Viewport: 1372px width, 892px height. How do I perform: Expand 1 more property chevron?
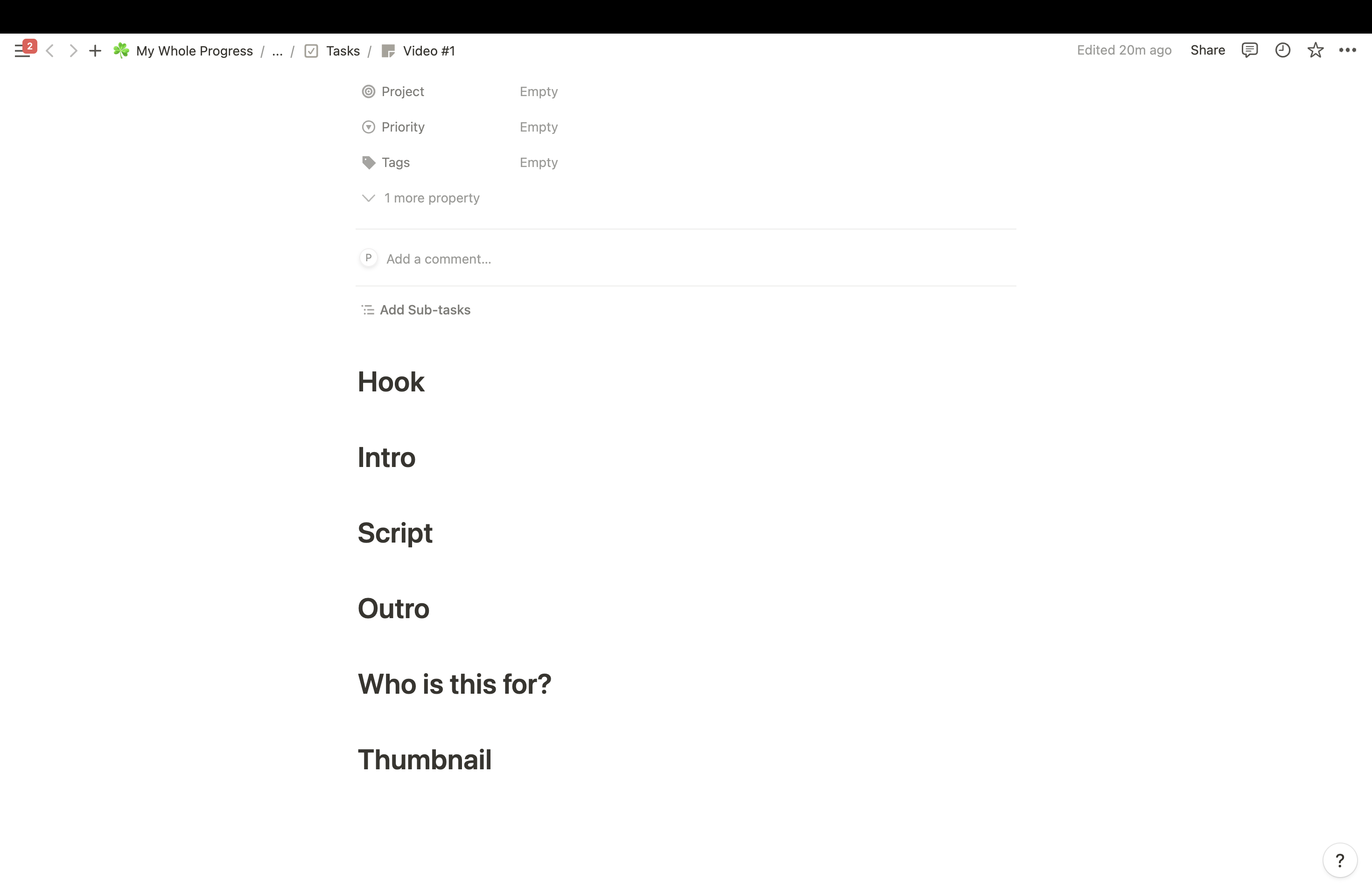coord(368,198)
